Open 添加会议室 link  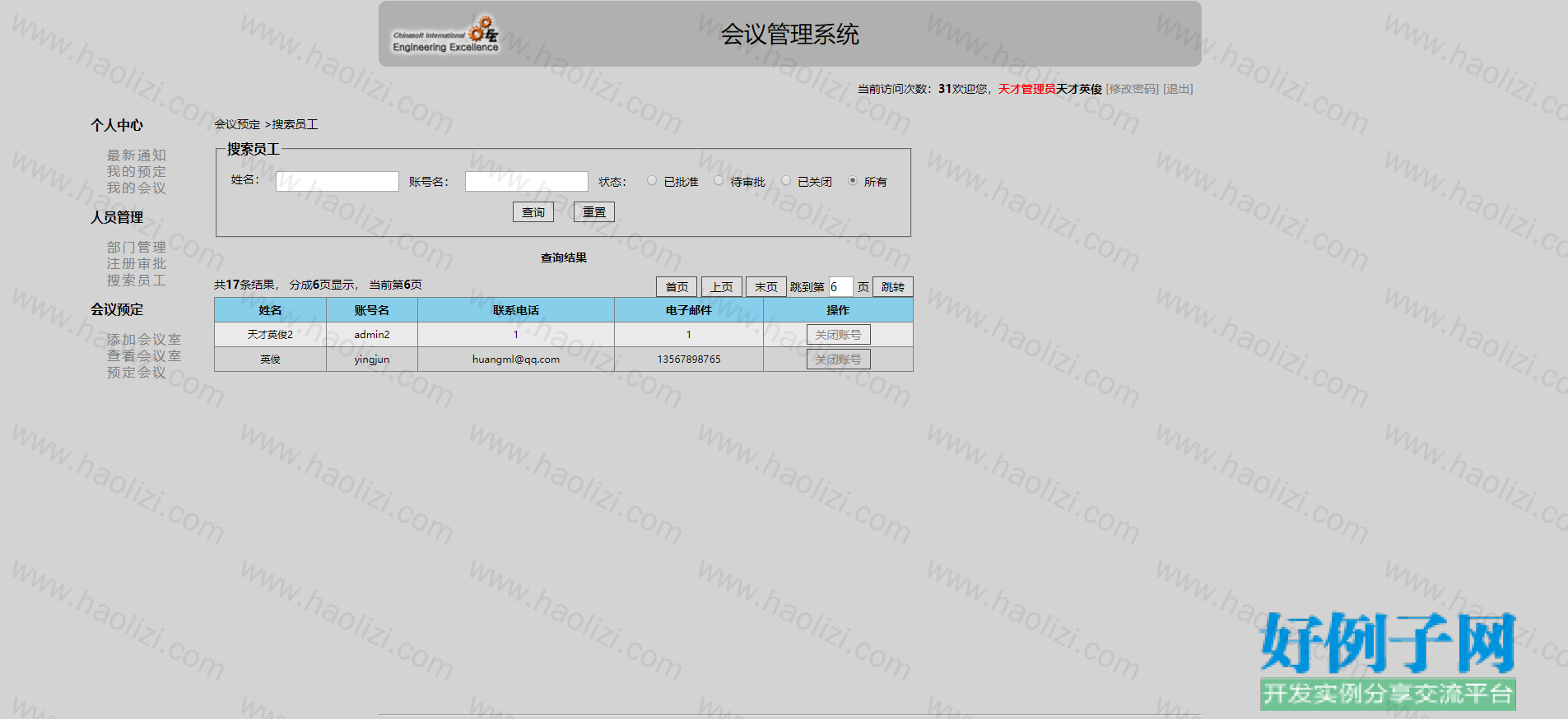144,339
